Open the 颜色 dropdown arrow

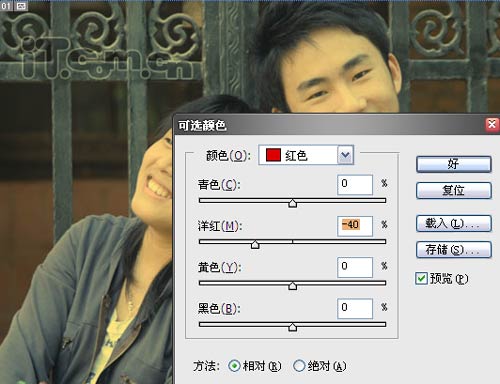coord(345,155)
